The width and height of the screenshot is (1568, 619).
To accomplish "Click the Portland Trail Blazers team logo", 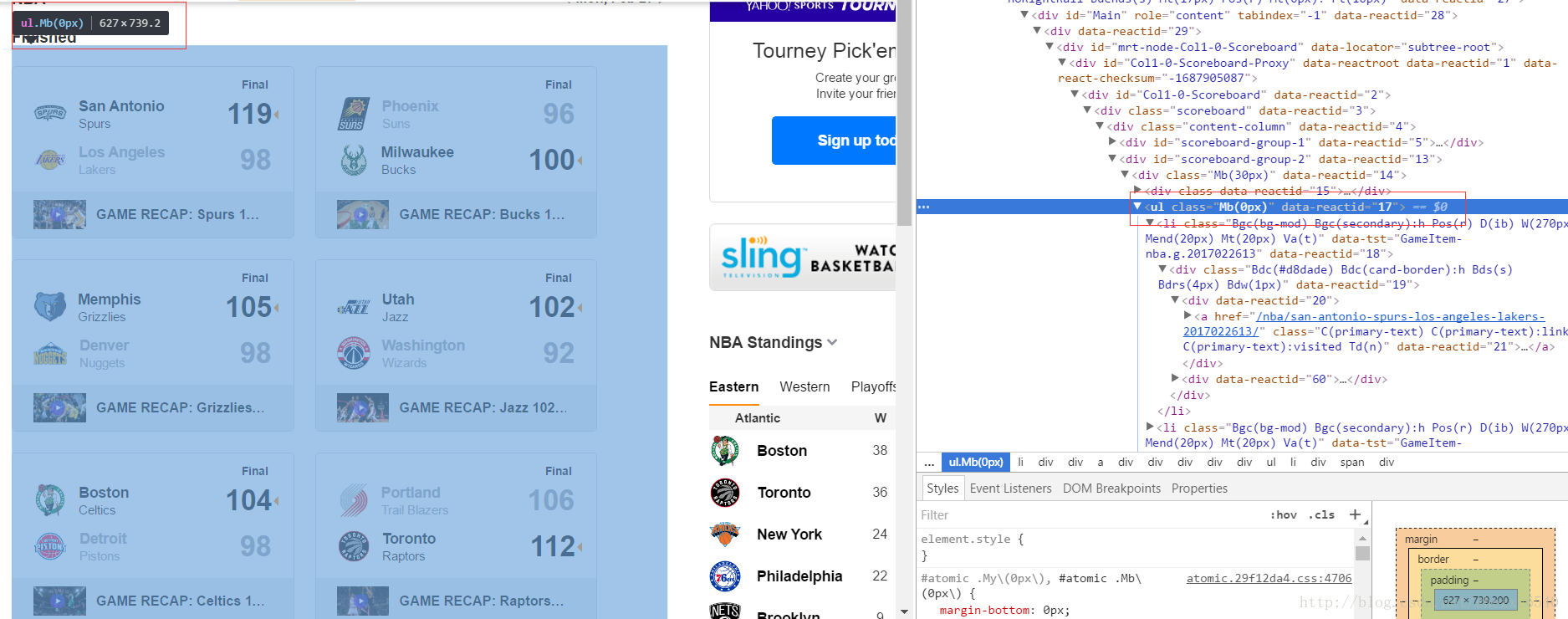I will pos(354,500).
